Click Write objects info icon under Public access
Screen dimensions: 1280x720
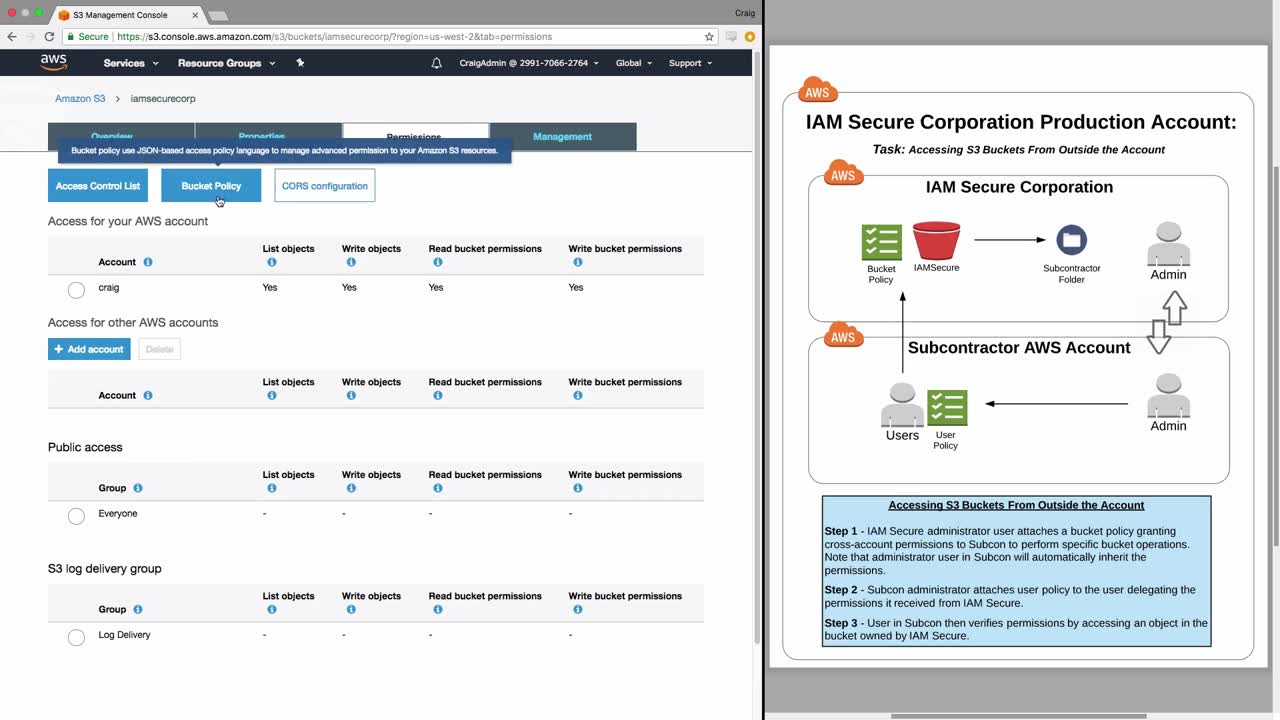pyautogui.click(x=351, y=488)
